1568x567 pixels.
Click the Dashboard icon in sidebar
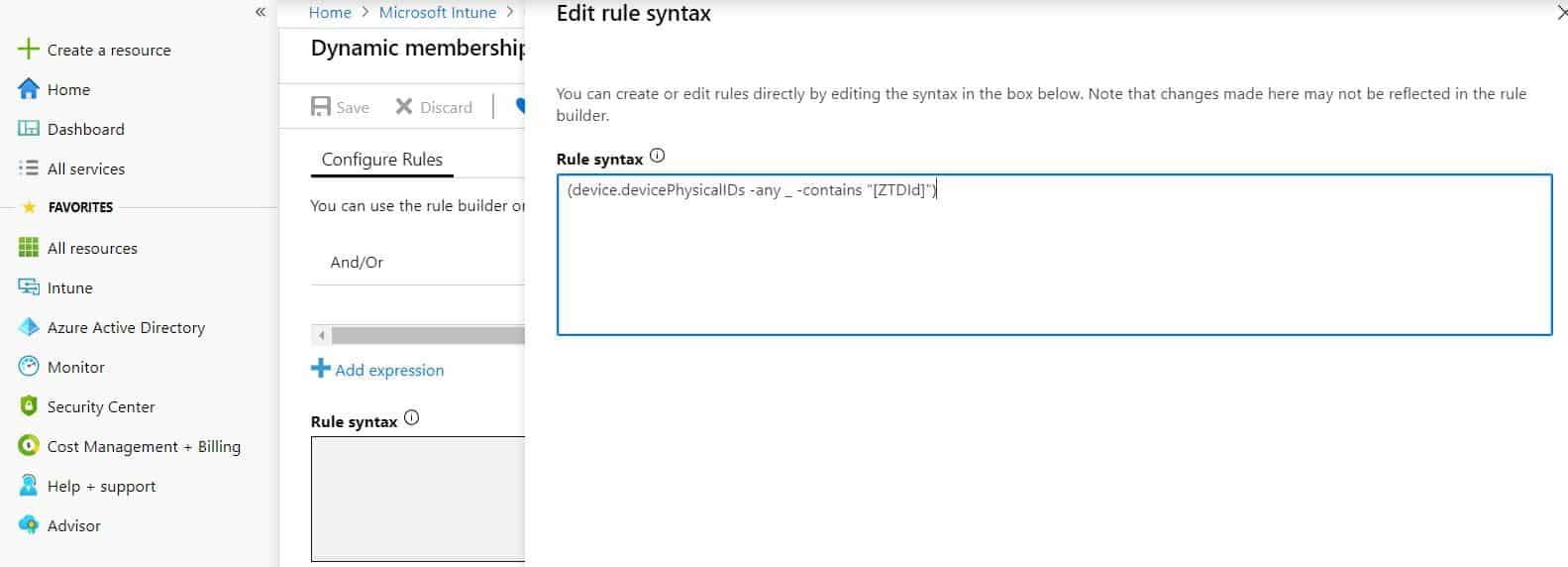click(29, 129)
